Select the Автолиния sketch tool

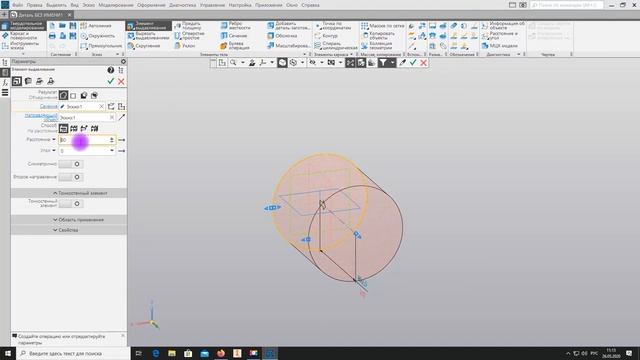click(96, 26)
